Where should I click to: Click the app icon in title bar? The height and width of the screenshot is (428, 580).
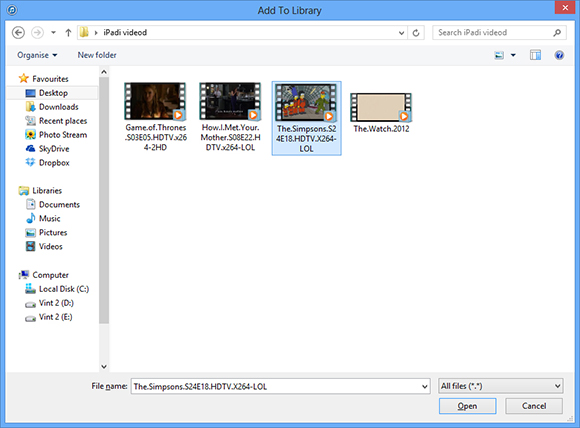pos(12,10)
